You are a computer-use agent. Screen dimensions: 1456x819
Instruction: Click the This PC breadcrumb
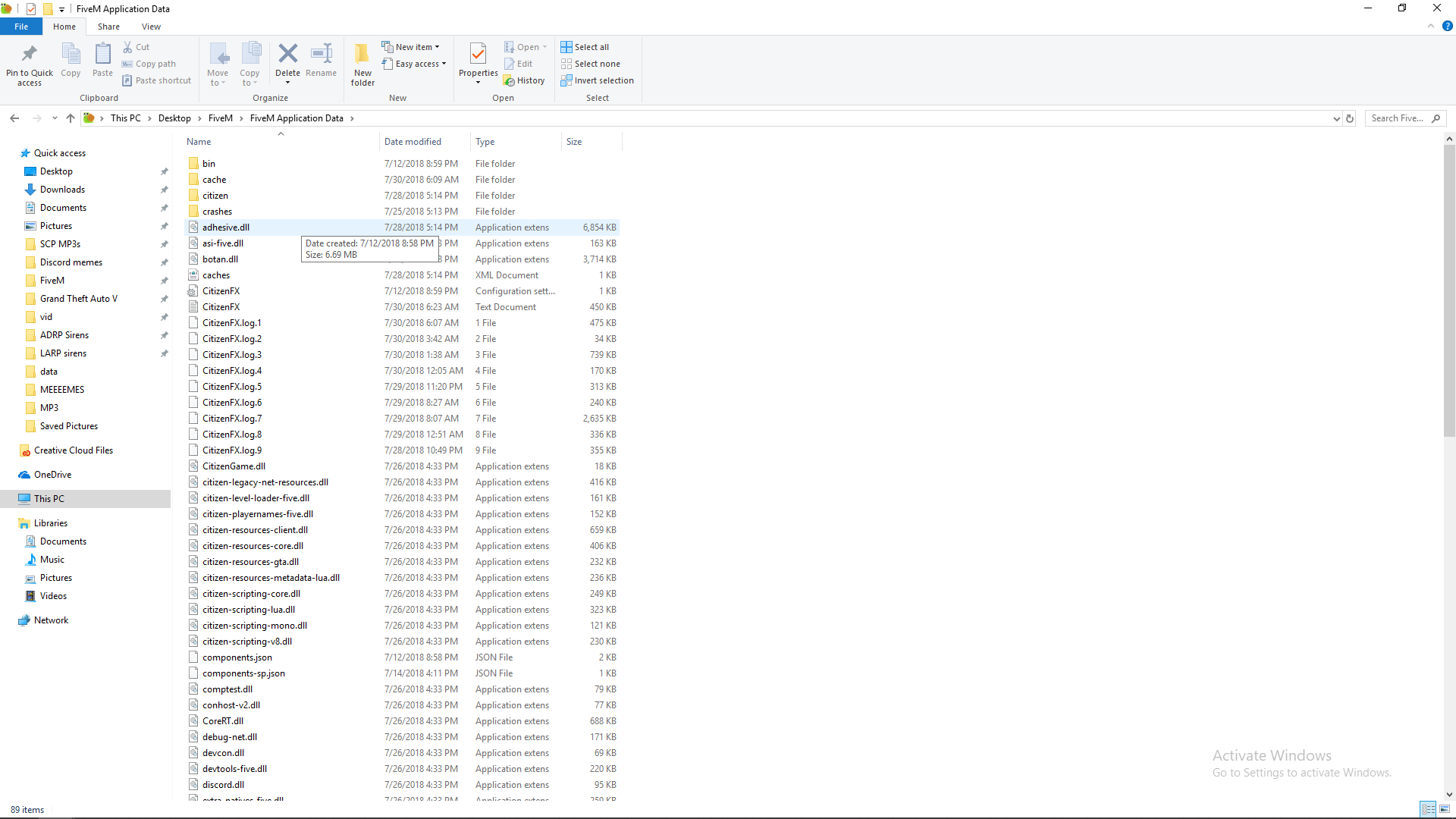tap(125, 118)
